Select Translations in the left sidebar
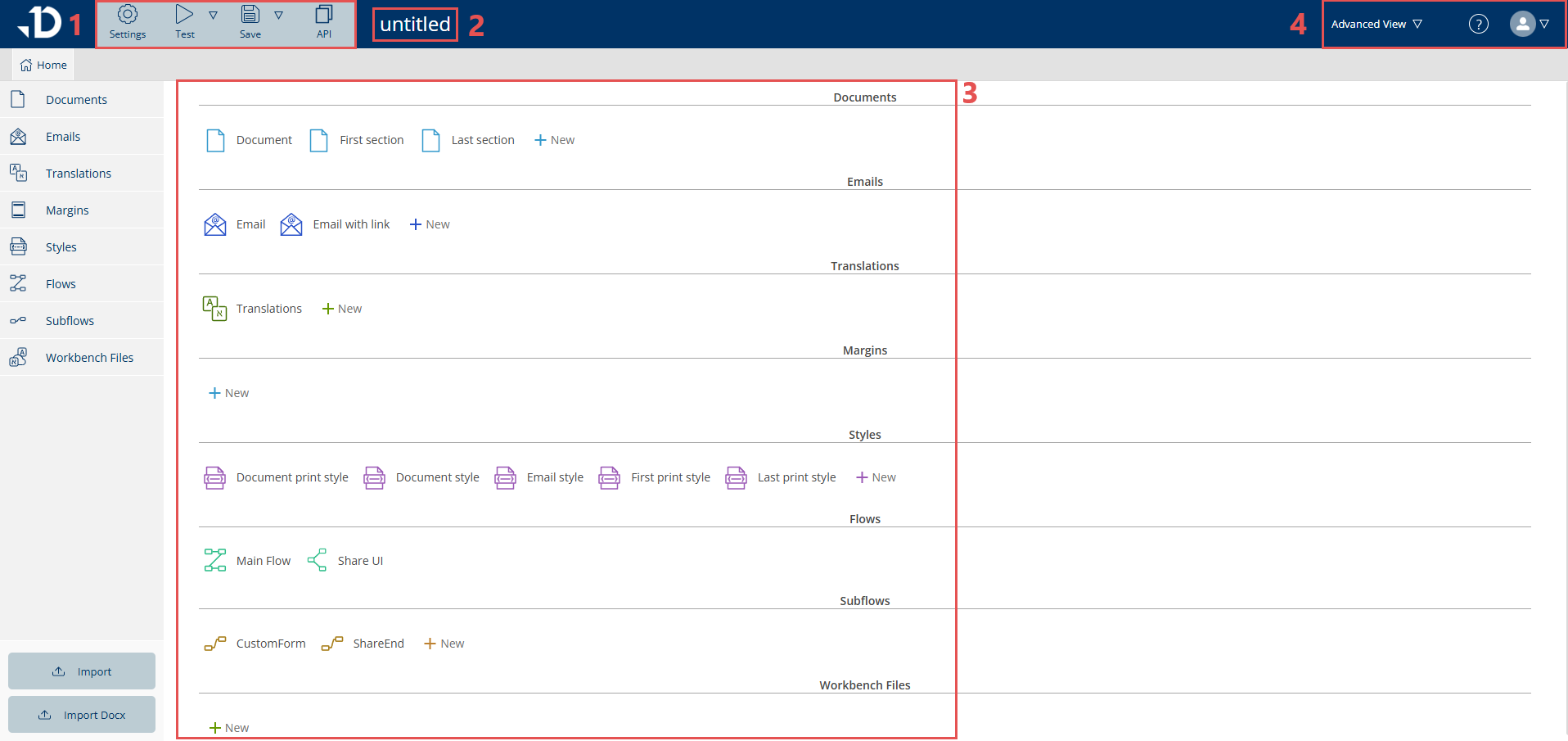 click(78, 174)
